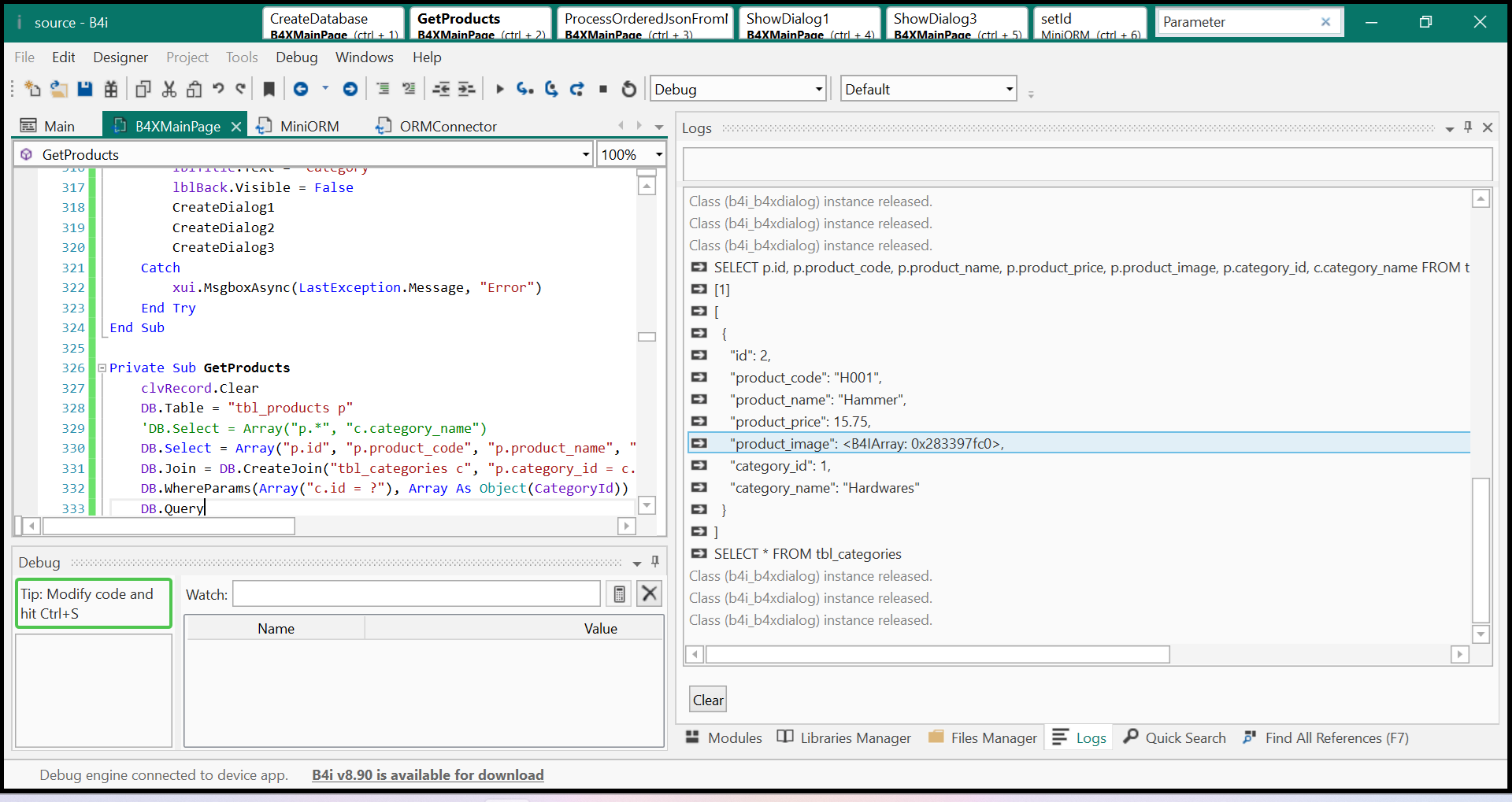This screenshot has width=1512, height=802.
Task: Click the Watch expression input field
Action: [x=417, y=594]
